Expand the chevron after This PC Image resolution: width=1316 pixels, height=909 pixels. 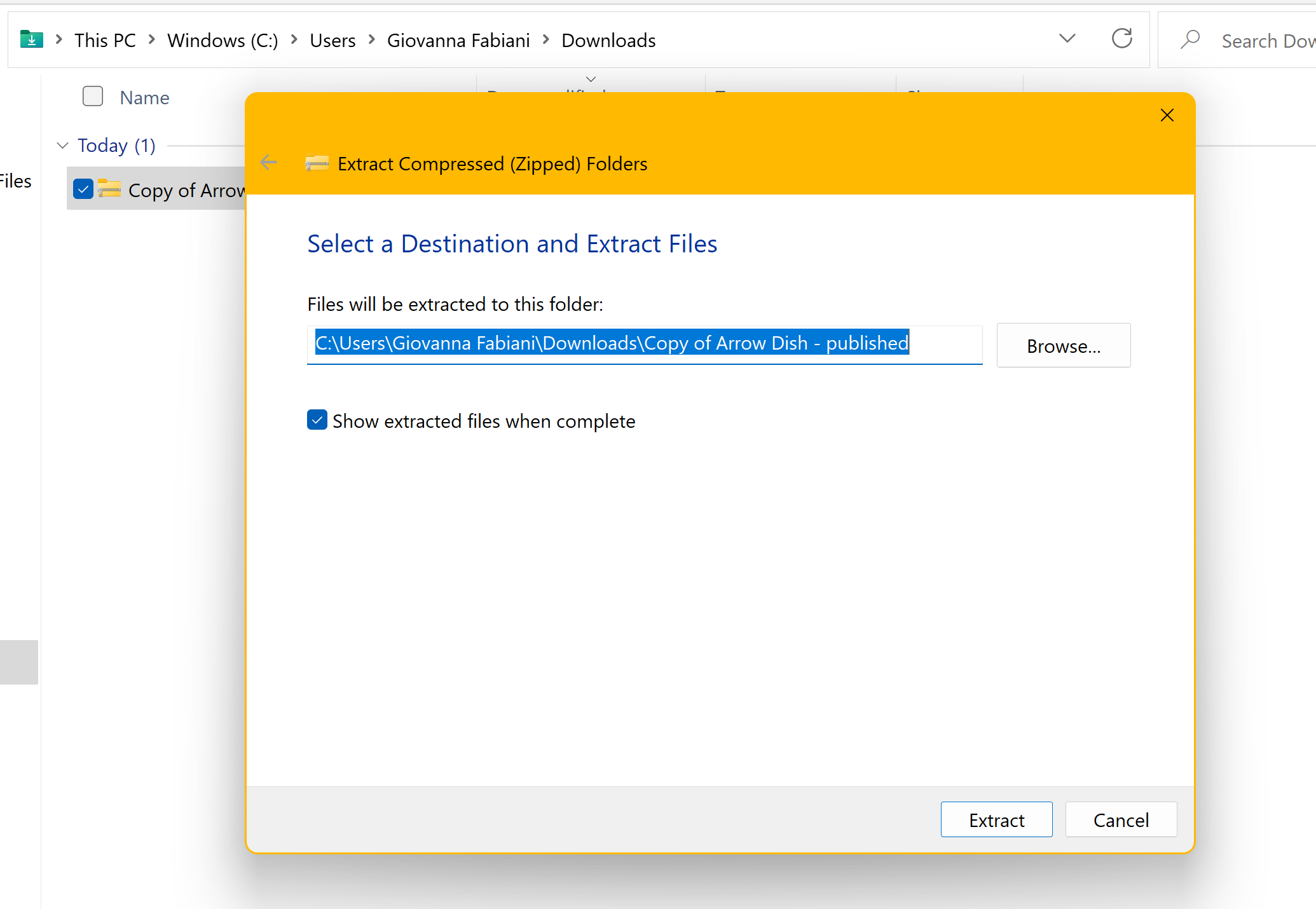click(x=152, y=40)
